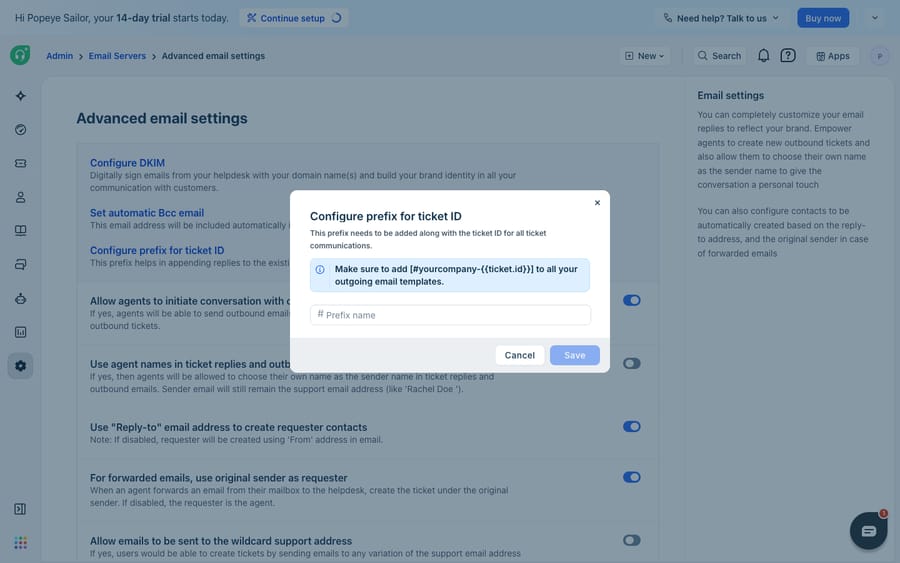The image size is (900, 563).
Task: Go to Email Servers breadcrumb
Action: pyautogui.click(x=117, y=56)
